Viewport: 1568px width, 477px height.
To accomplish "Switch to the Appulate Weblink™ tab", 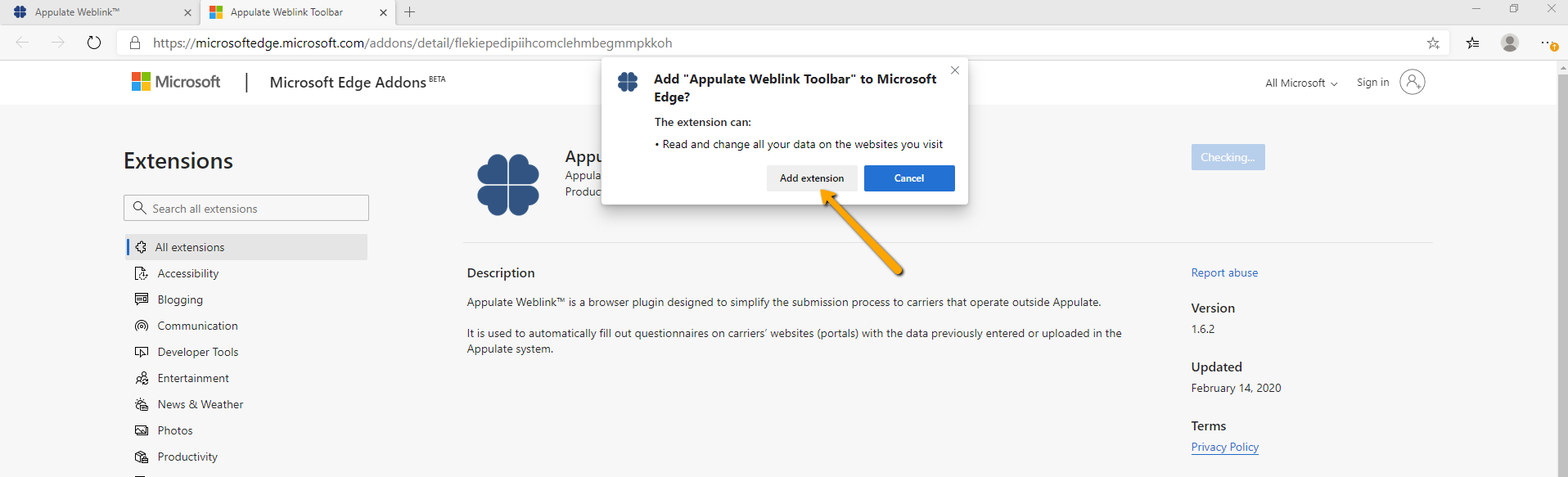I will [98, 12].
